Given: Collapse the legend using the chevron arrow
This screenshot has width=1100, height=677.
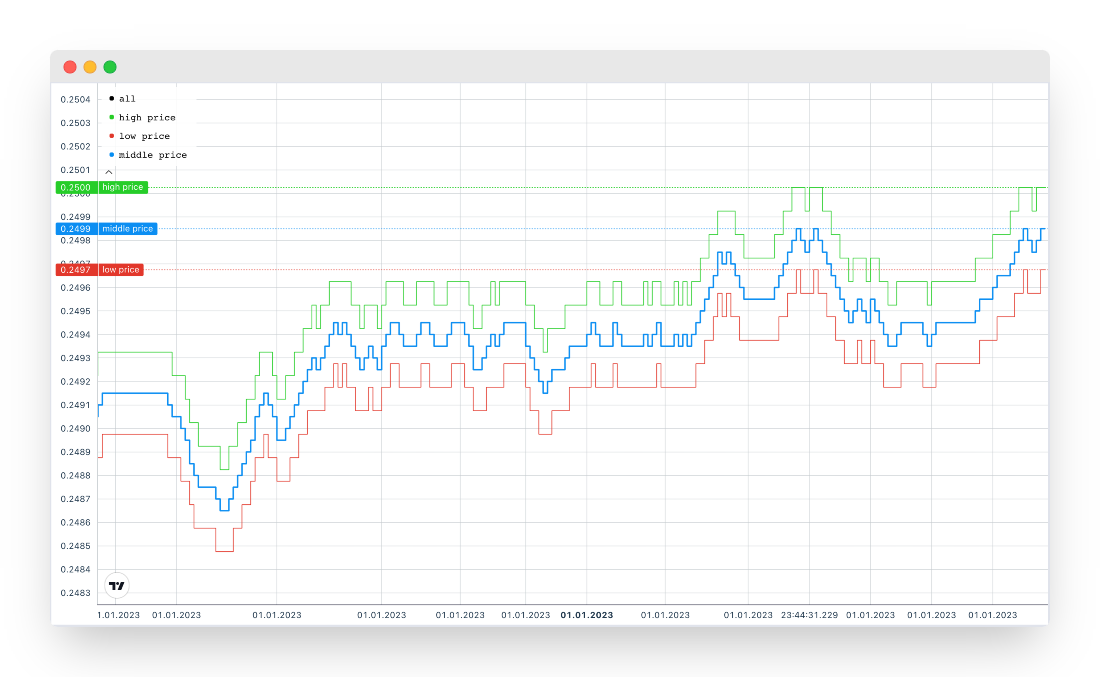Looking at the screenshot, I should pos(109,172).
